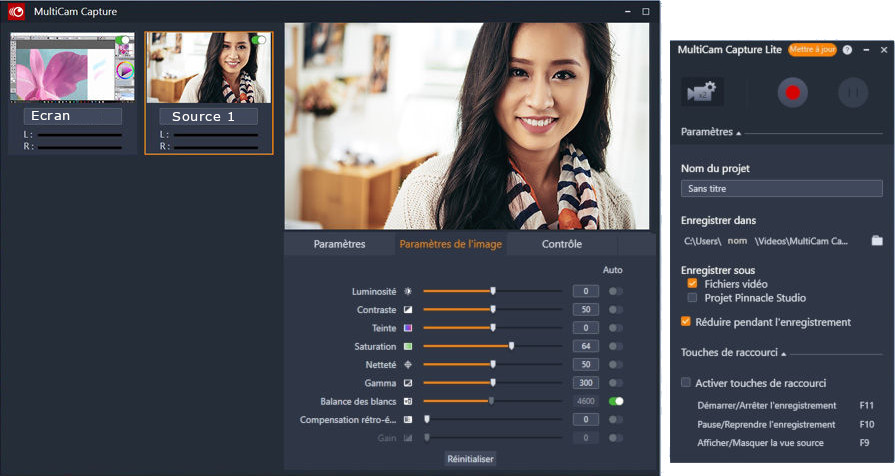Click the Gain icon
895x476 pixels.
coord(408,438)
